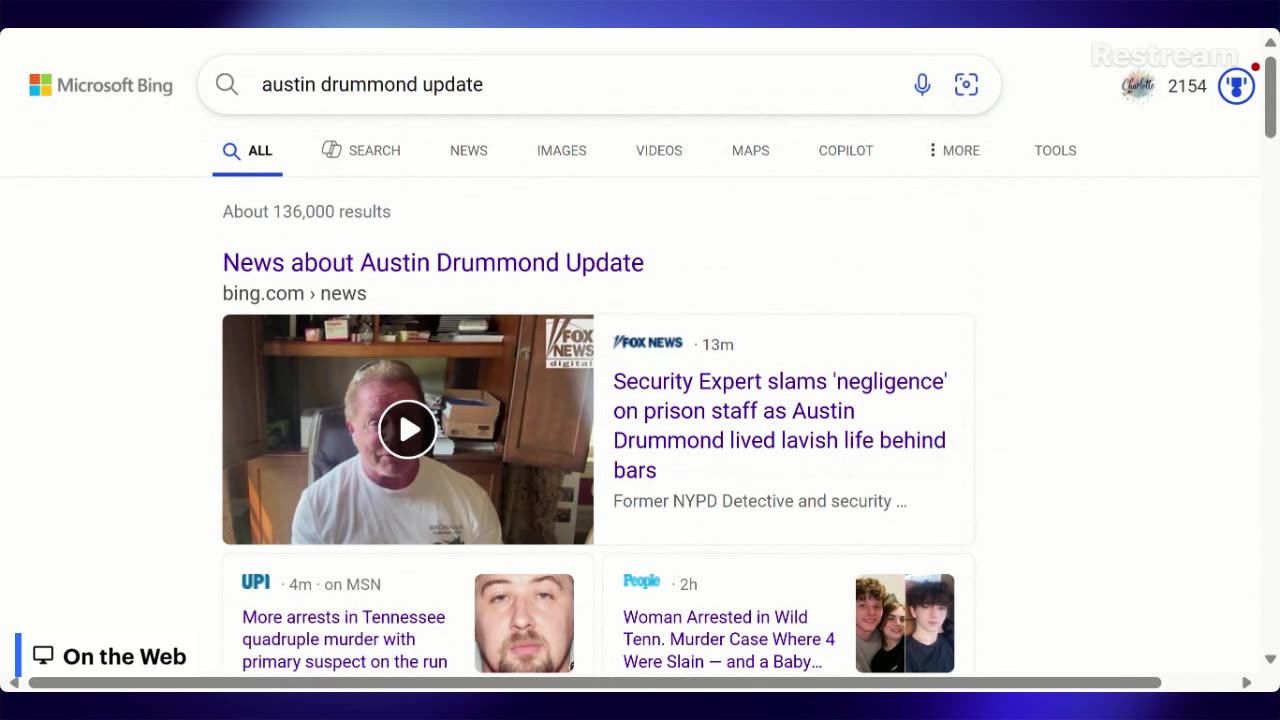Open Security Expert slams negligence headline
Viewport: 1280px width, 720px height.
click(x=780, y=425)
